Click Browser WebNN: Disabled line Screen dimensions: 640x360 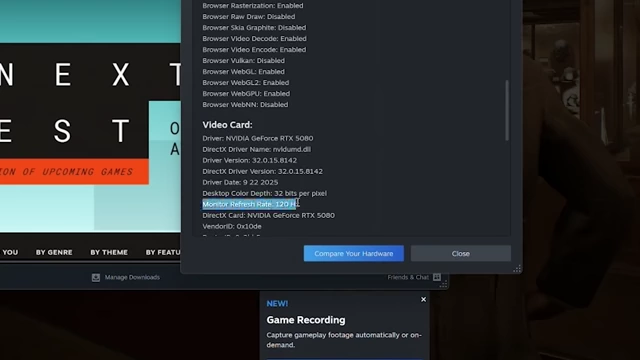point(245,105)
